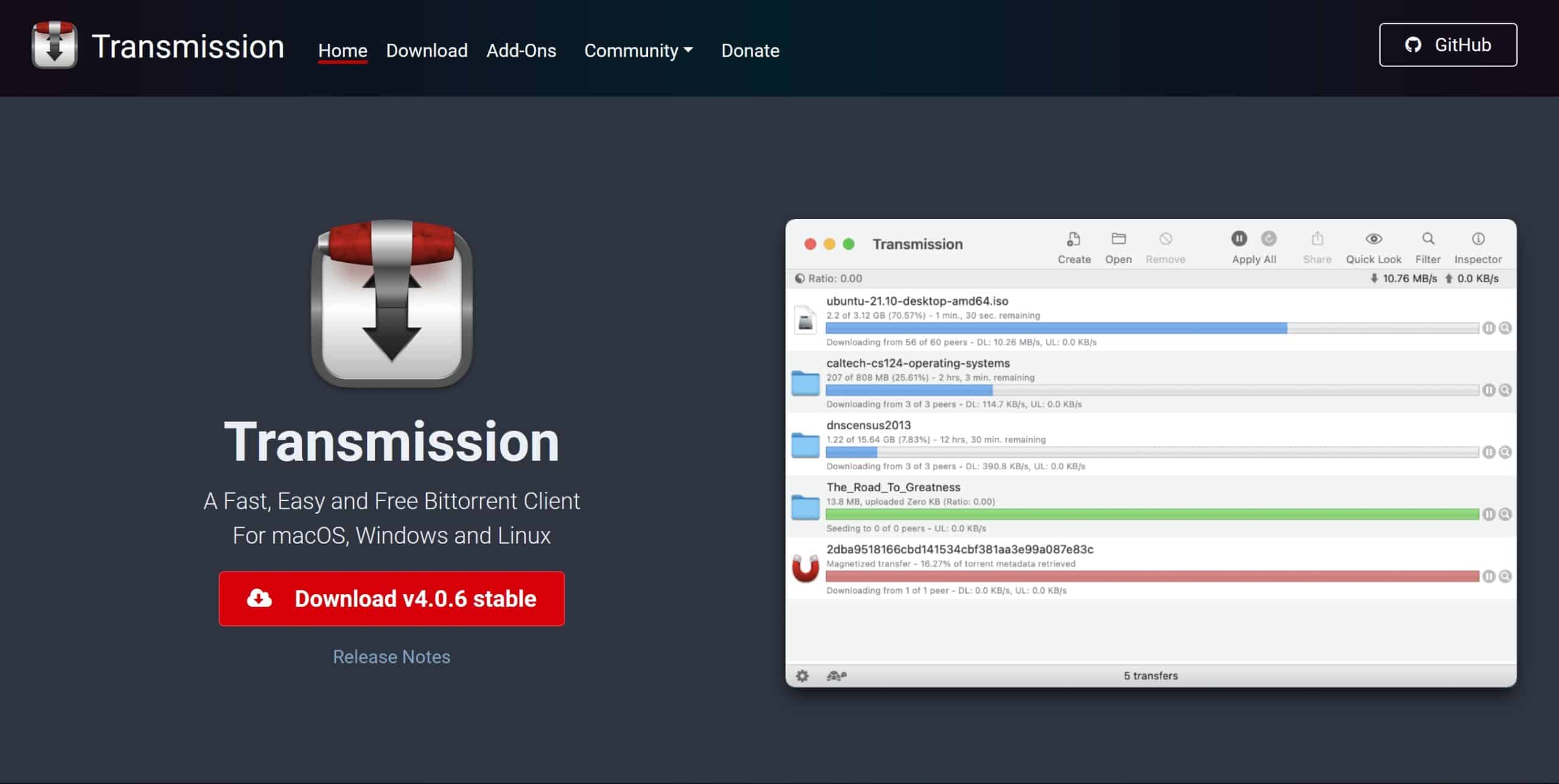Click the gear settings icon at the window bottom

(x=803, y=676)
